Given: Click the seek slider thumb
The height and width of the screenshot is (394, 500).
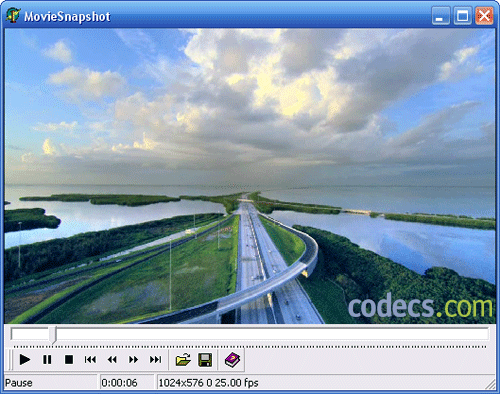Looking at the screenshot, I should [53, 335].
